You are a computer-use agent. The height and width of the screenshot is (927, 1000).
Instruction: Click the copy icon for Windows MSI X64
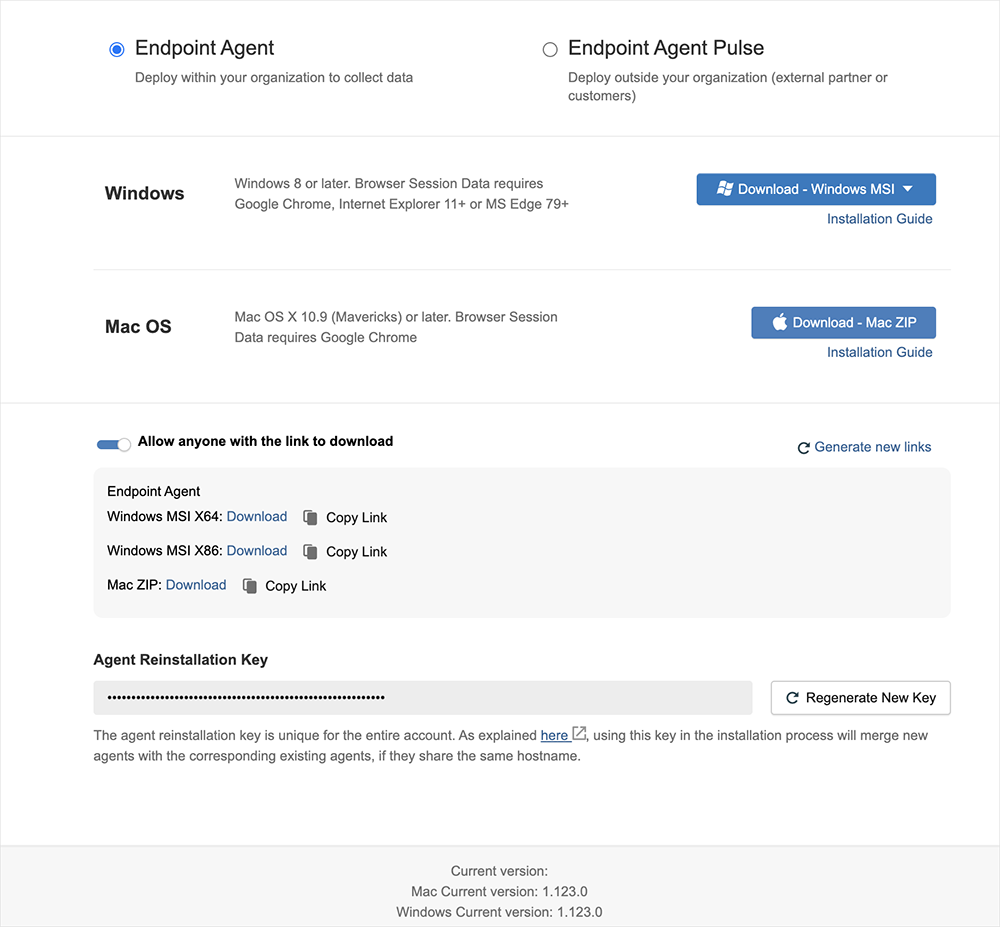pyautogui.click(x=310, y=518)
